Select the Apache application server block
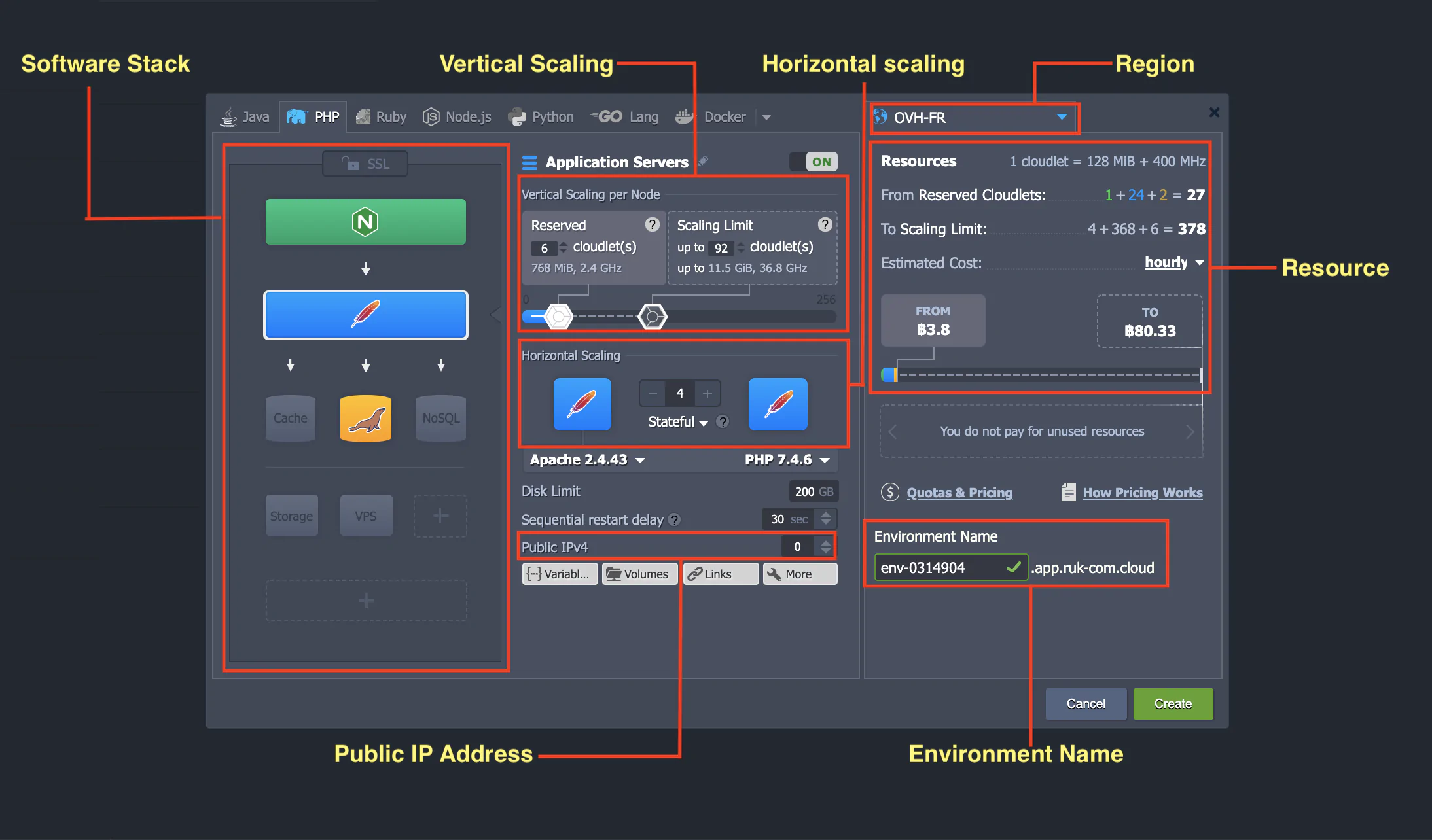 coord(366,315)
